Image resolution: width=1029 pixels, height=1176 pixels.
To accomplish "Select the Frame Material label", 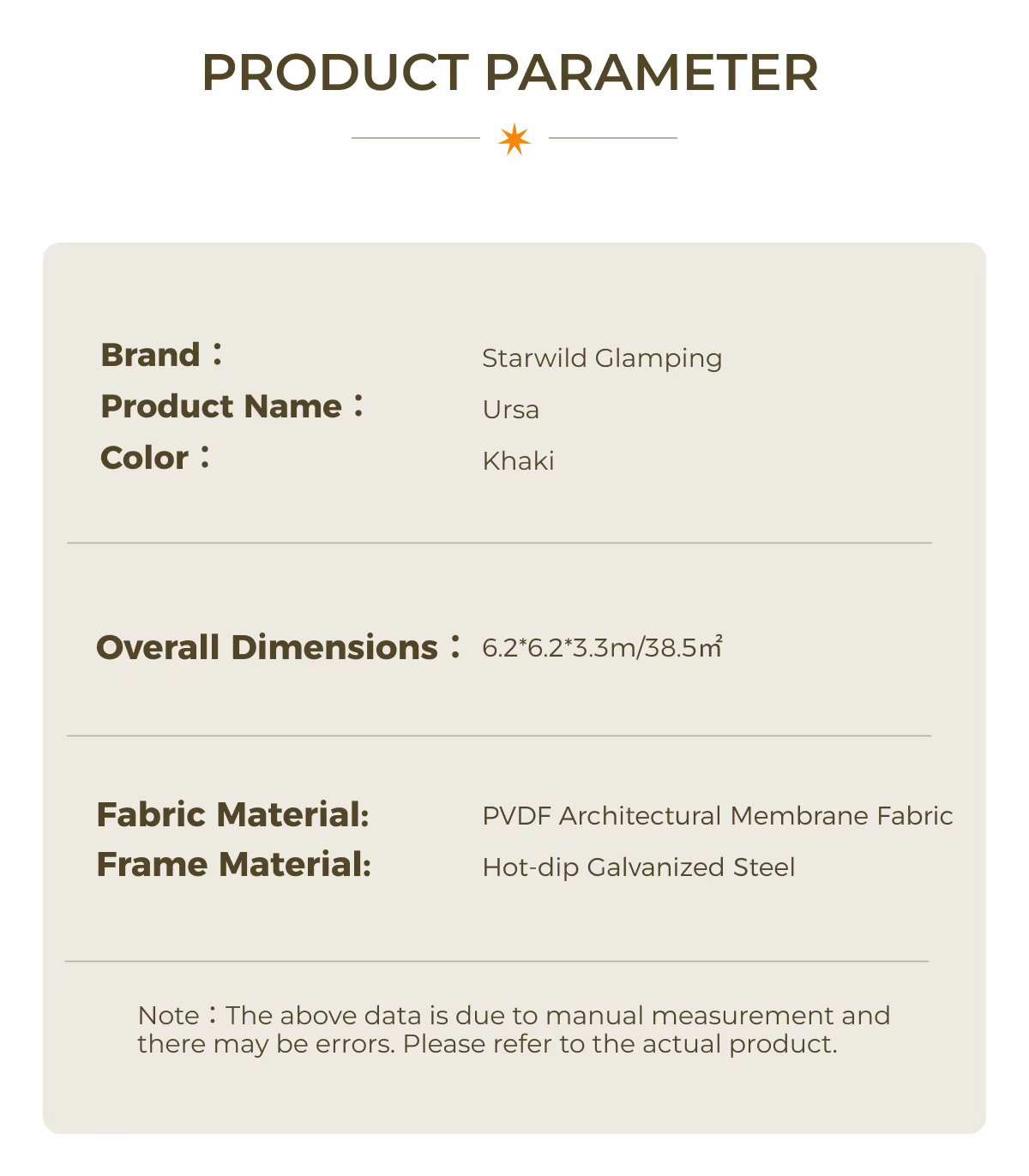I will [233, 865].
